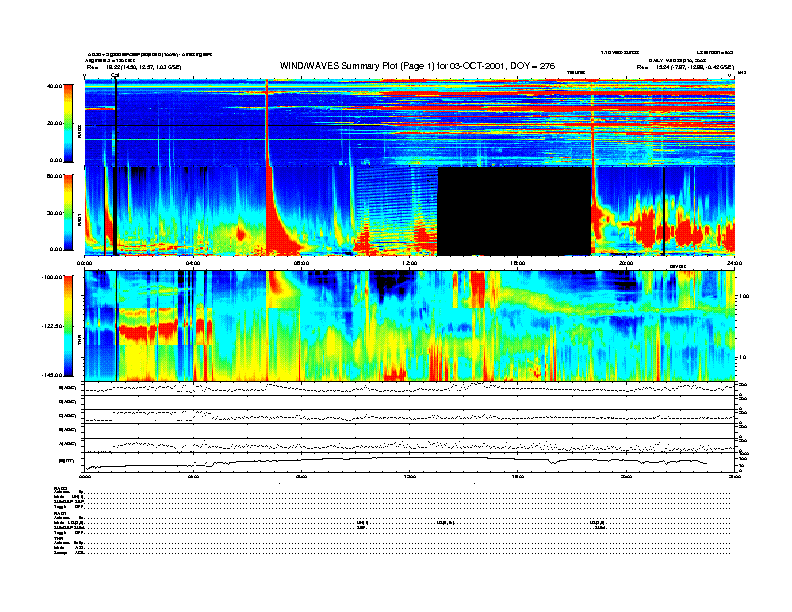This screenshot has height=612, width=792.
Task: Click the 24:00 label at the RAD1 axis end
Action: pos(734,263)
